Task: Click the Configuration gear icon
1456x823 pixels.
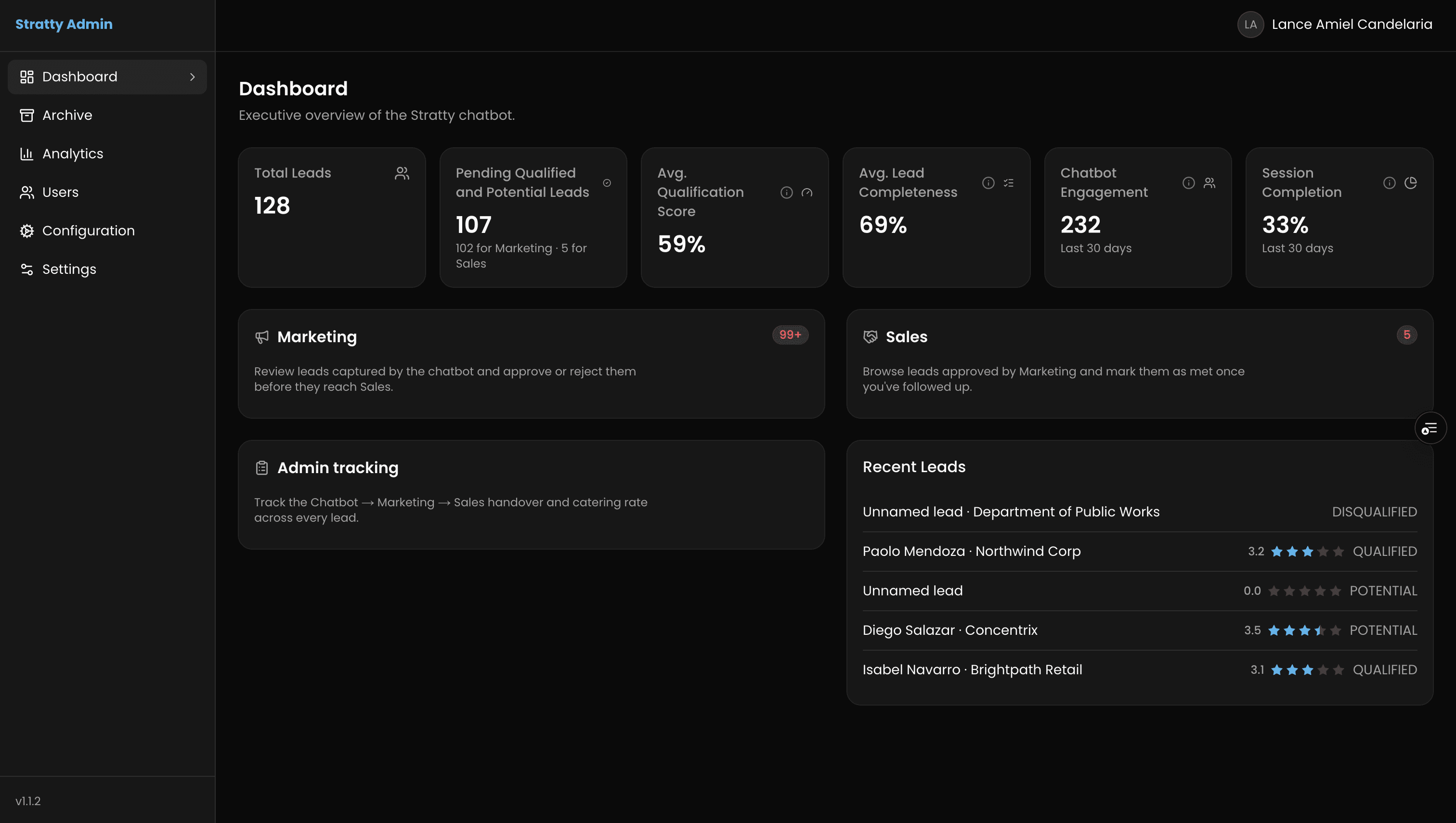Action: click(26, 231)
